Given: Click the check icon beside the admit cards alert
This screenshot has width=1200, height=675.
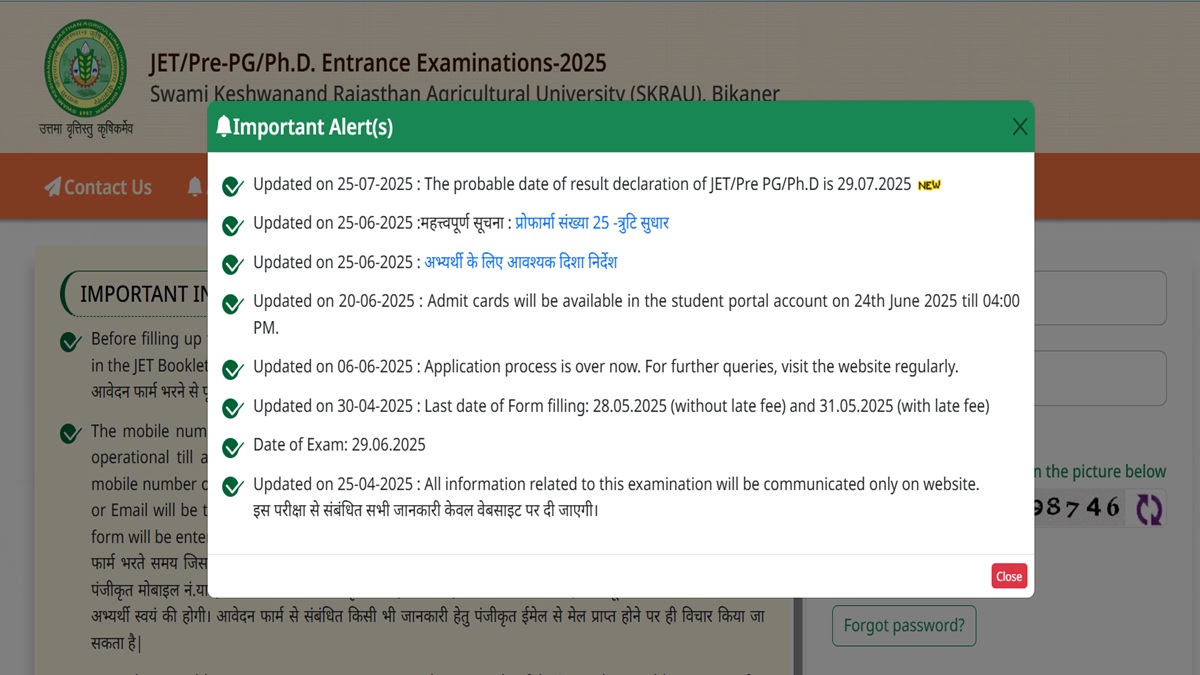Looking at the screenshot, I should tap(232, 303).
